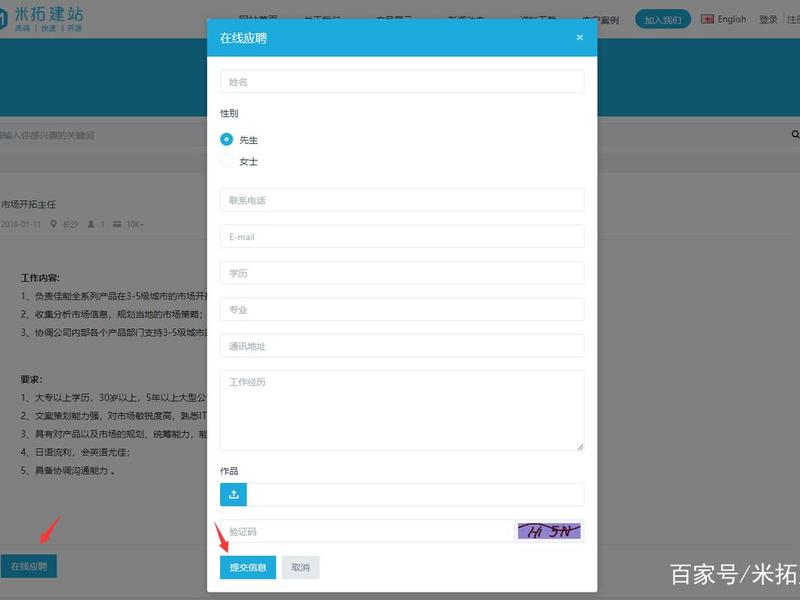Click the job title 市场开拓主任

29,204
